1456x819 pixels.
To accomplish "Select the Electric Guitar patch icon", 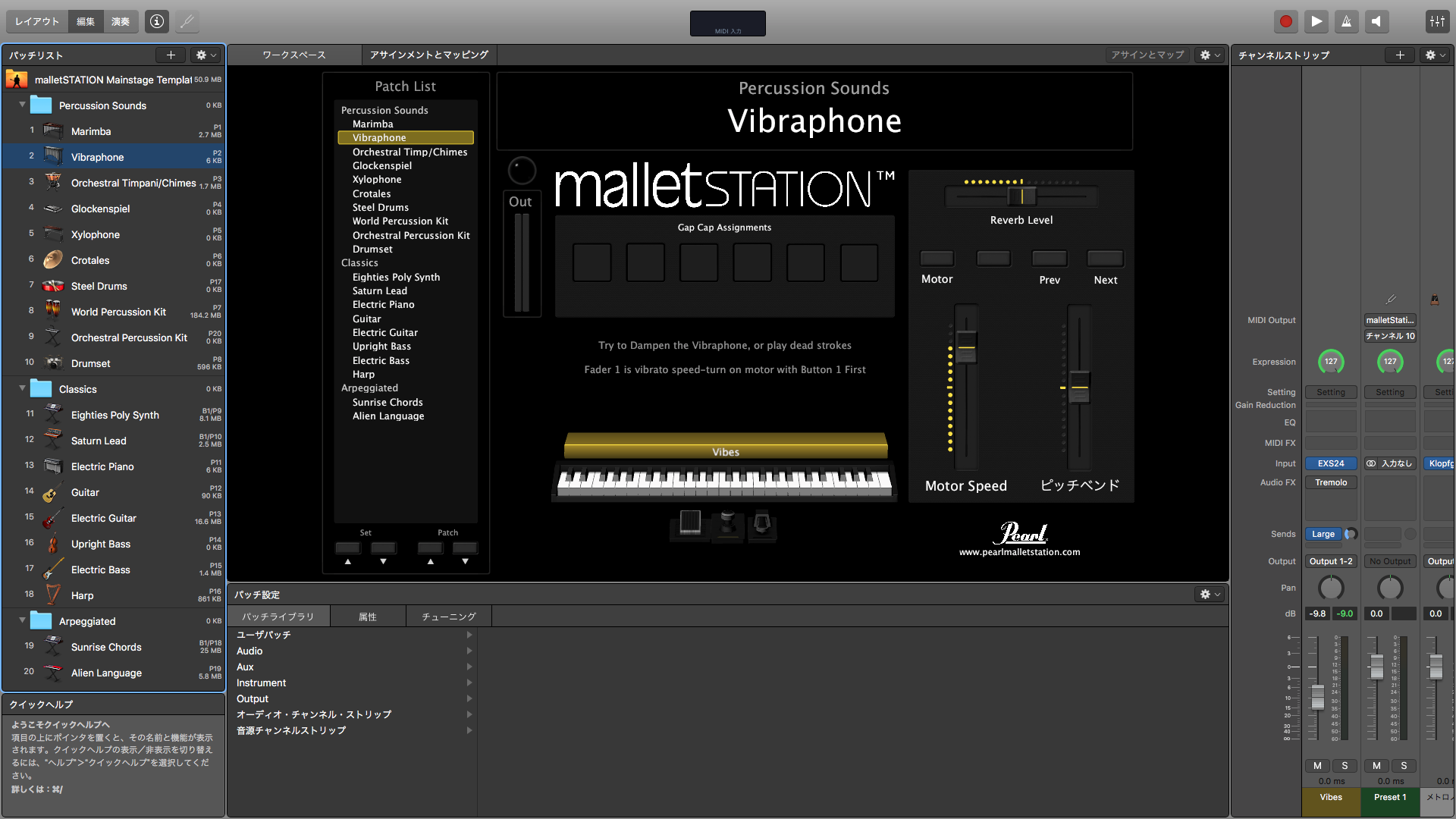I will pos(53,518).
